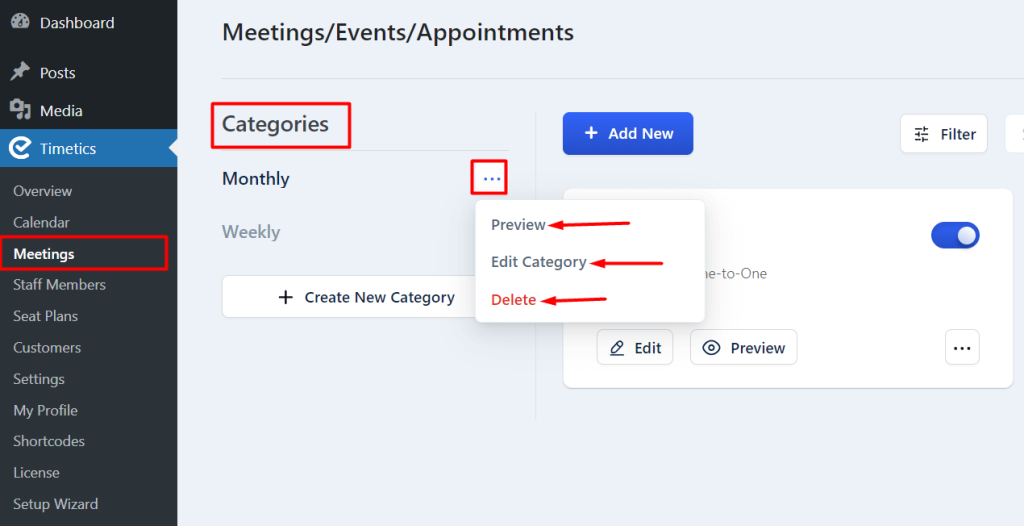Go to Seat Plans in sidebar

coord(46,316)
